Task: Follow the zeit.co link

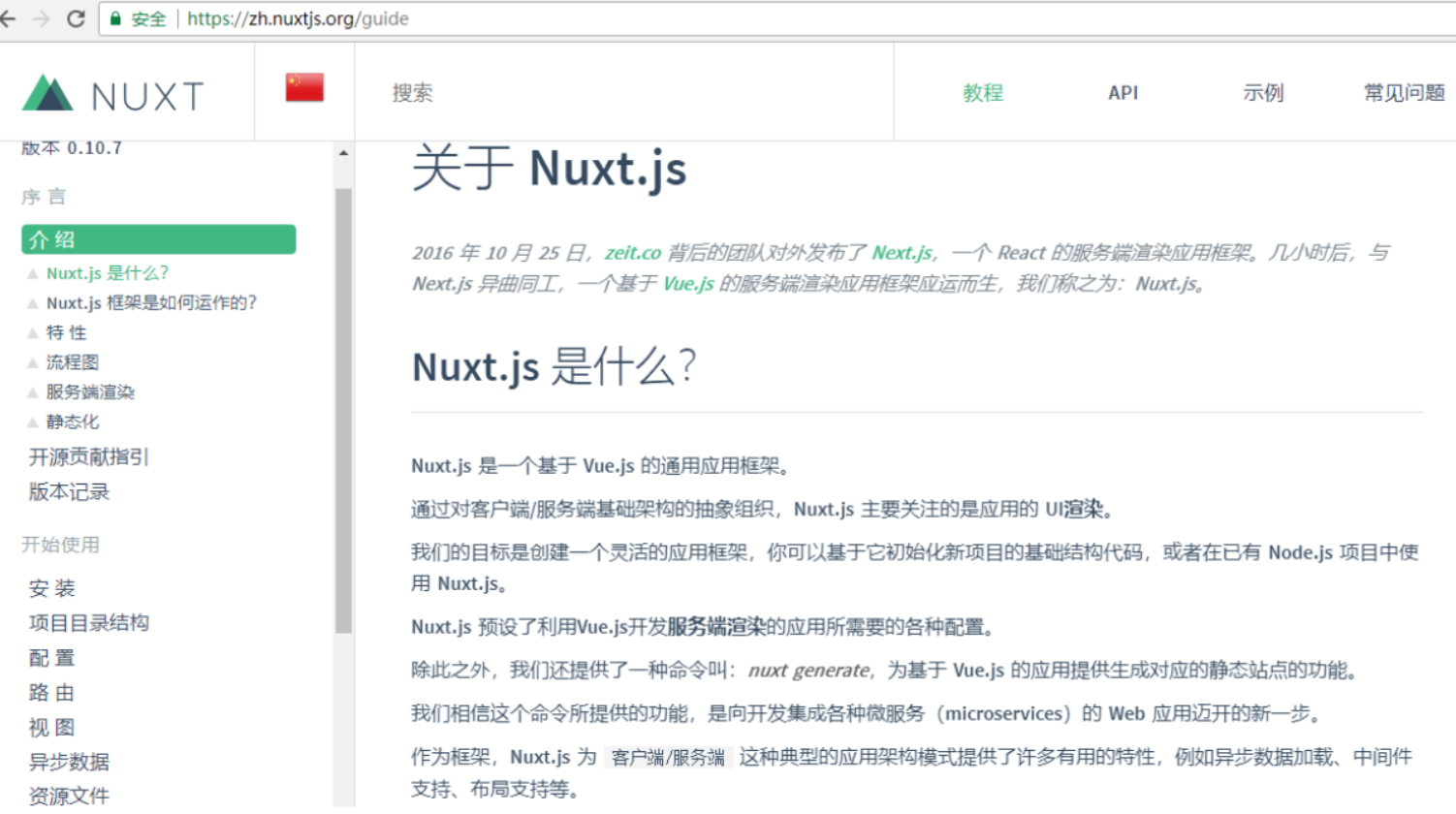Action: (633, 253)
